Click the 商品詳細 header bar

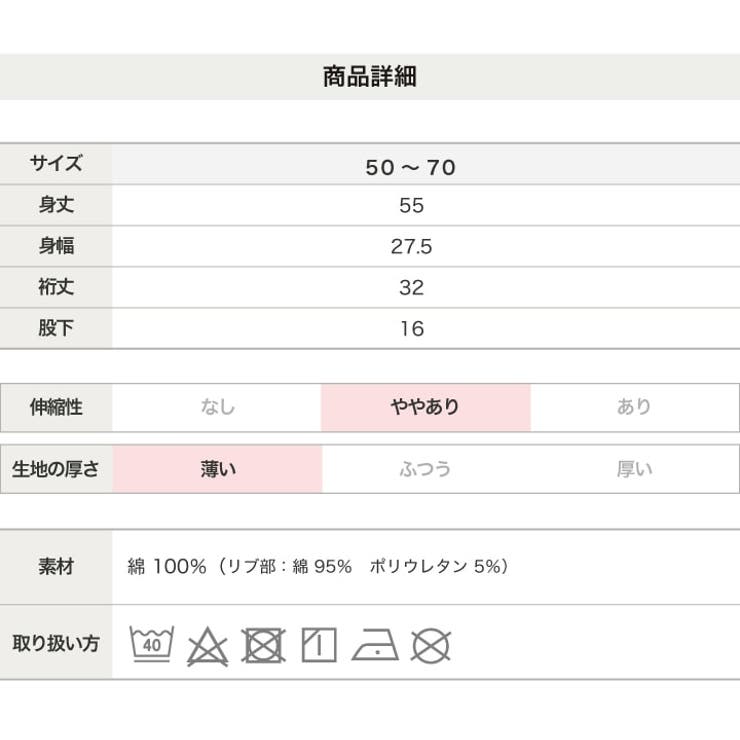[370, 77]
